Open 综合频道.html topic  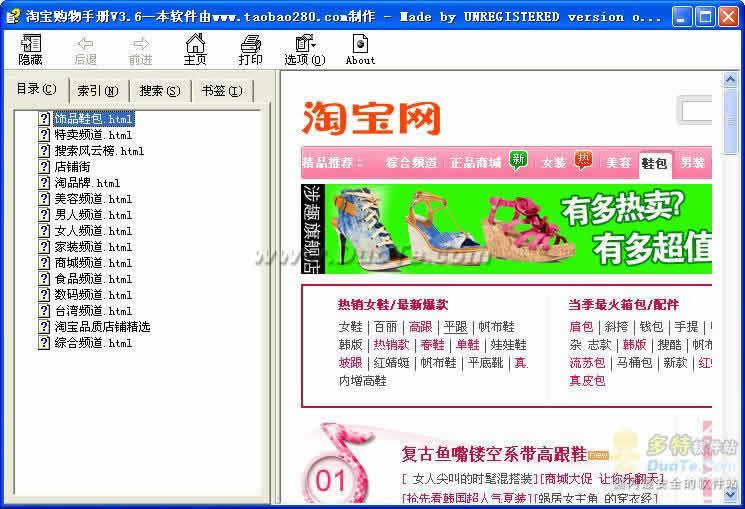93,343
